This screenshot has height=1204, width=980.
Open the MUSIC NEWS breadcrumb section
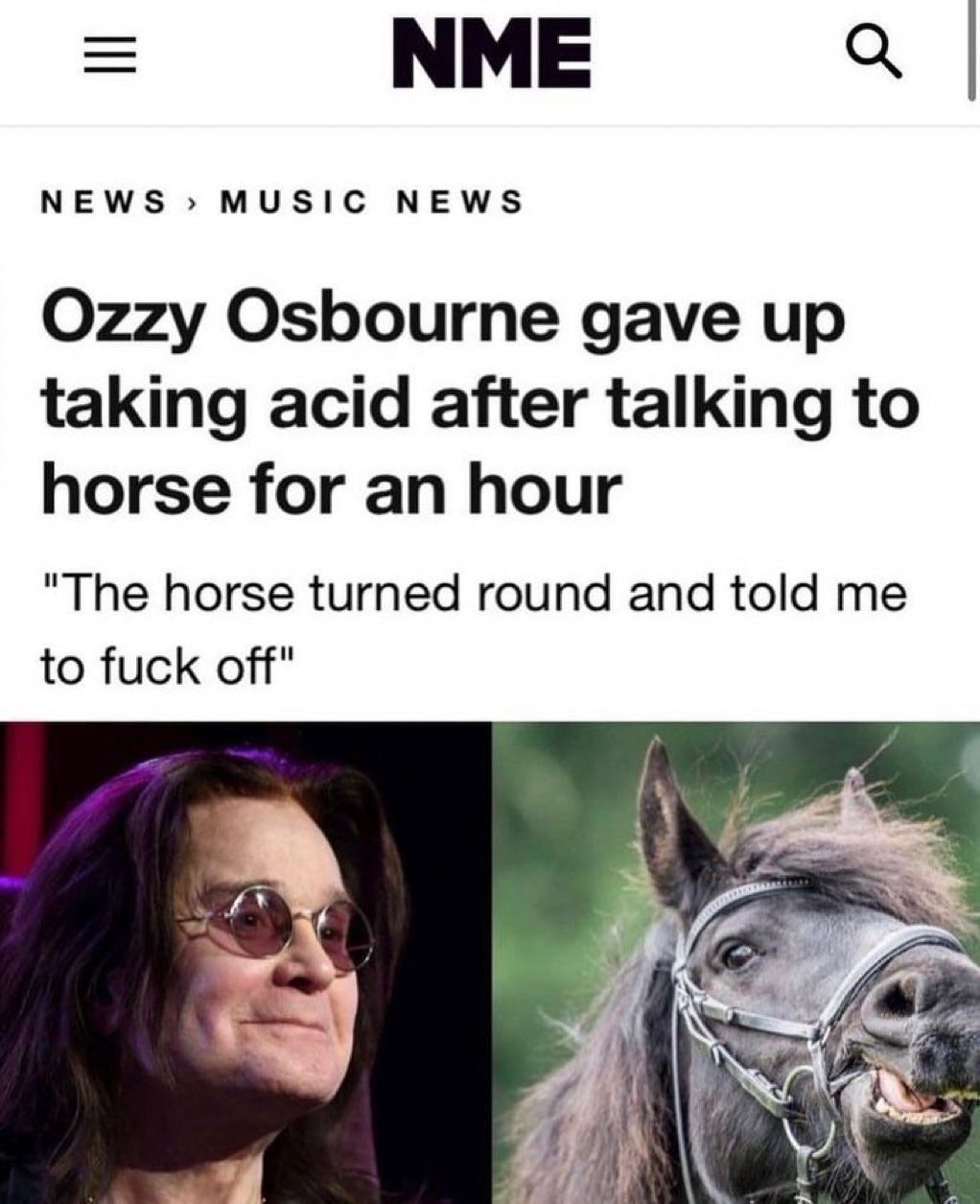(x=372, y=202)
